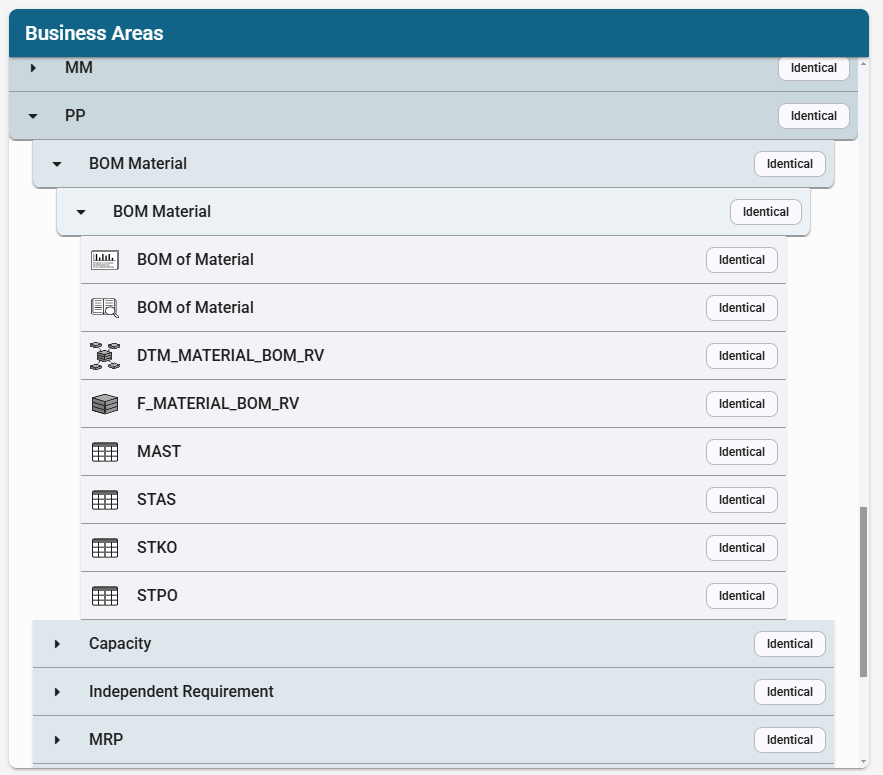
Task: Expand the MM business area
Action: point(33,68)
